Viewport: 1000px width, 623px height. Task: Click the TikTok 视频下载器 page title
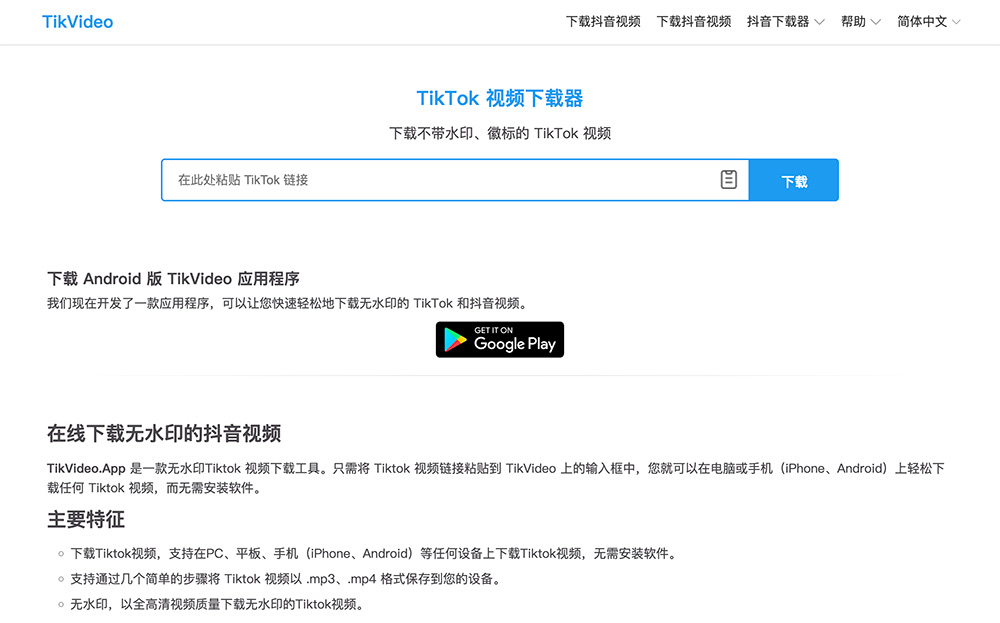pyautogui.click(x=499, y=98)
